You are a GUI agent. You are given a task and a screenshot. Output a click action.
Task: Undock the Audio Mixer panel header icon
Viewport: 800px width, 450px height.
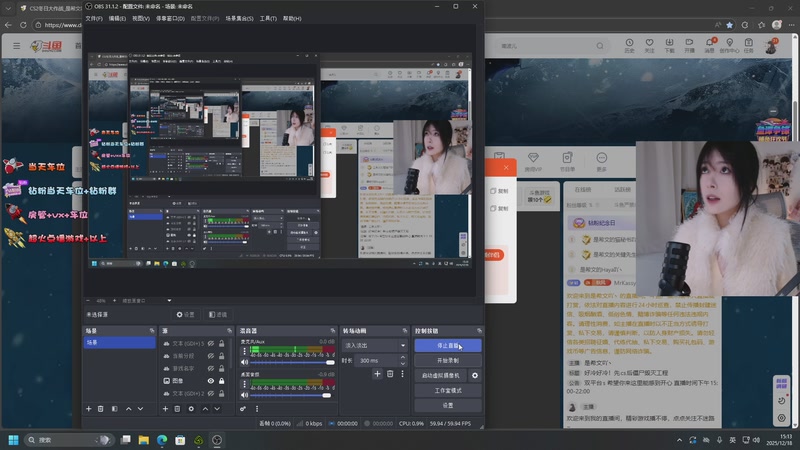[333, 331]
